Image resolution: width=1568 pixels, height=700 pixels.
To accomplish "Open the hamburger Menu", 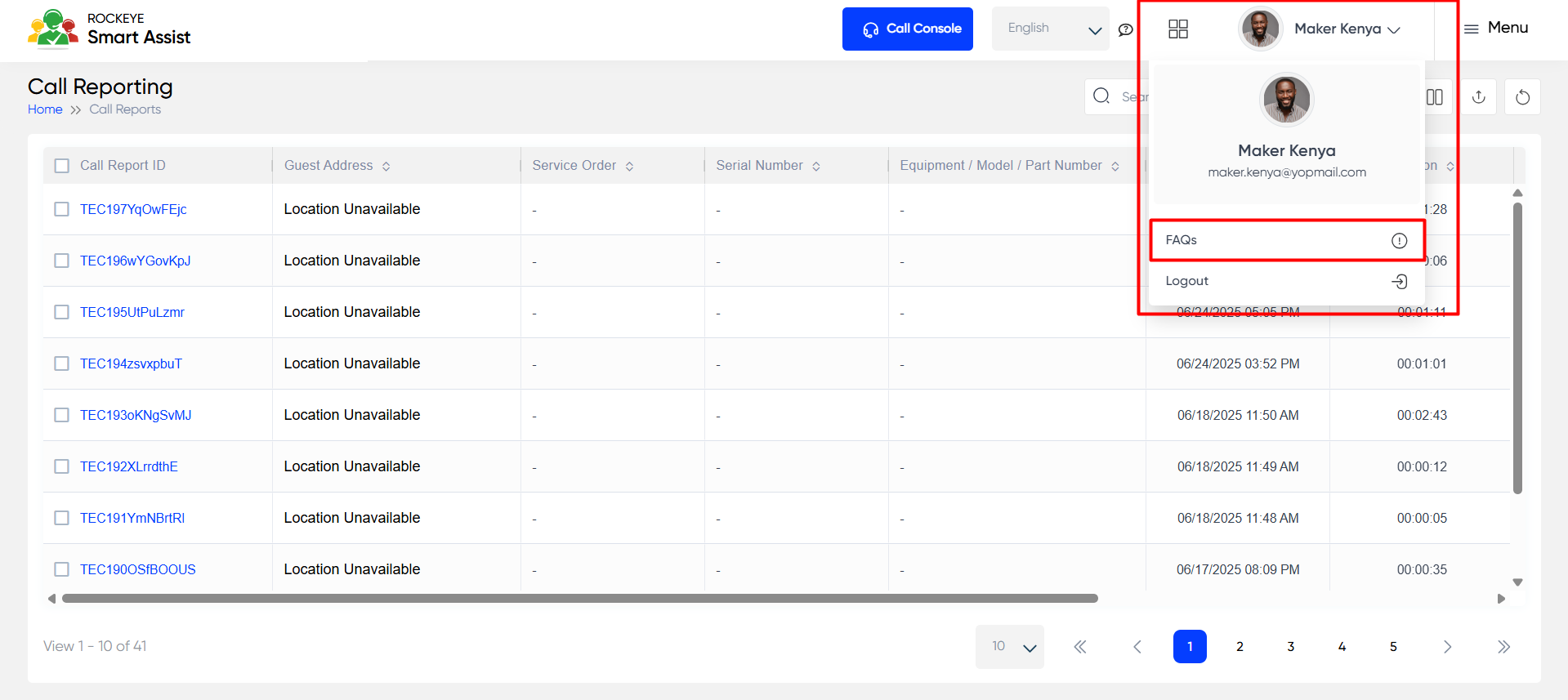I will (1495, 28).
